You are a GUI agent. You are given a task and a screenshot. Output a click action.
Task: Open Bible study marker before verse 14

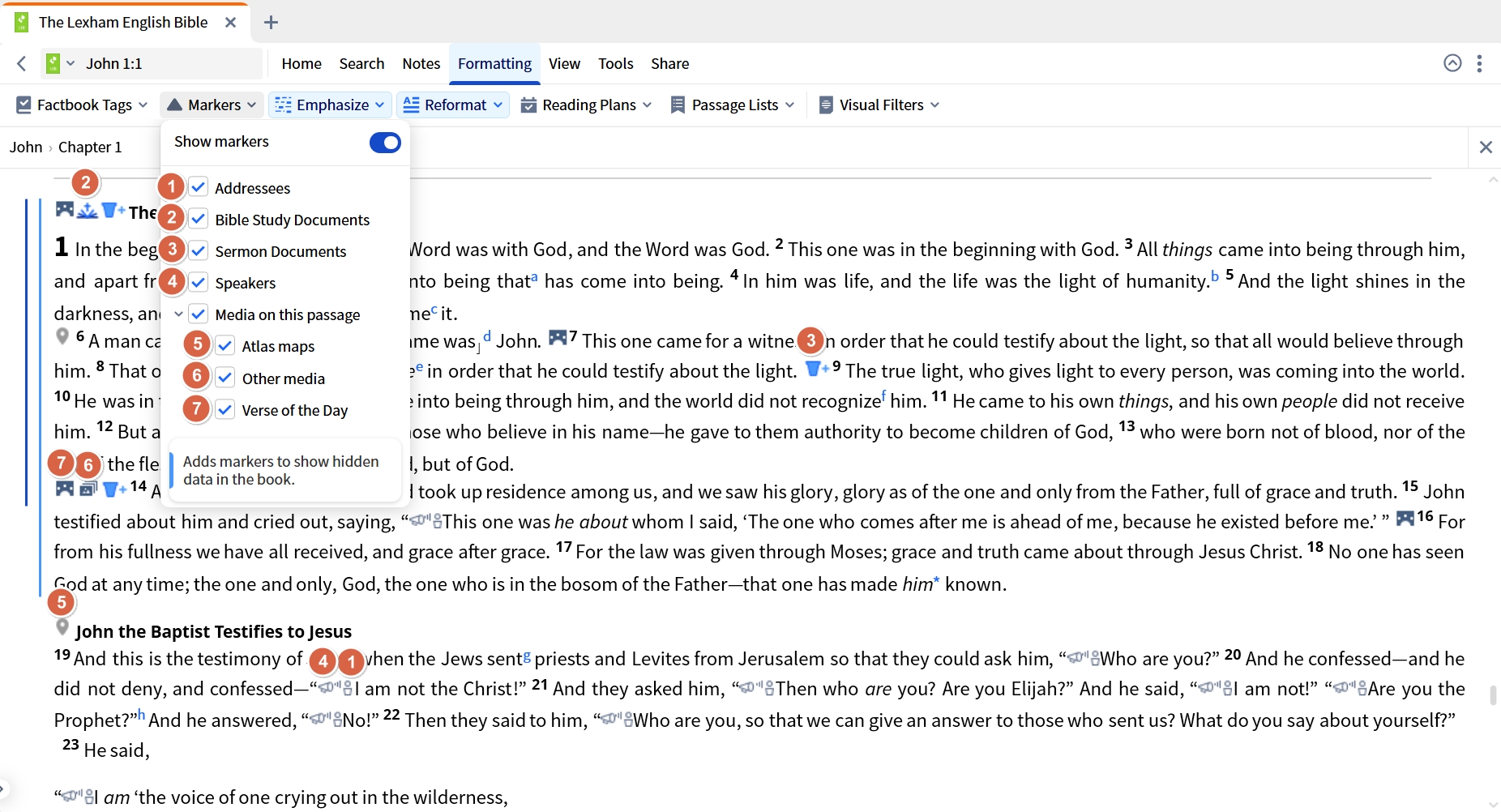pos(113,489)
